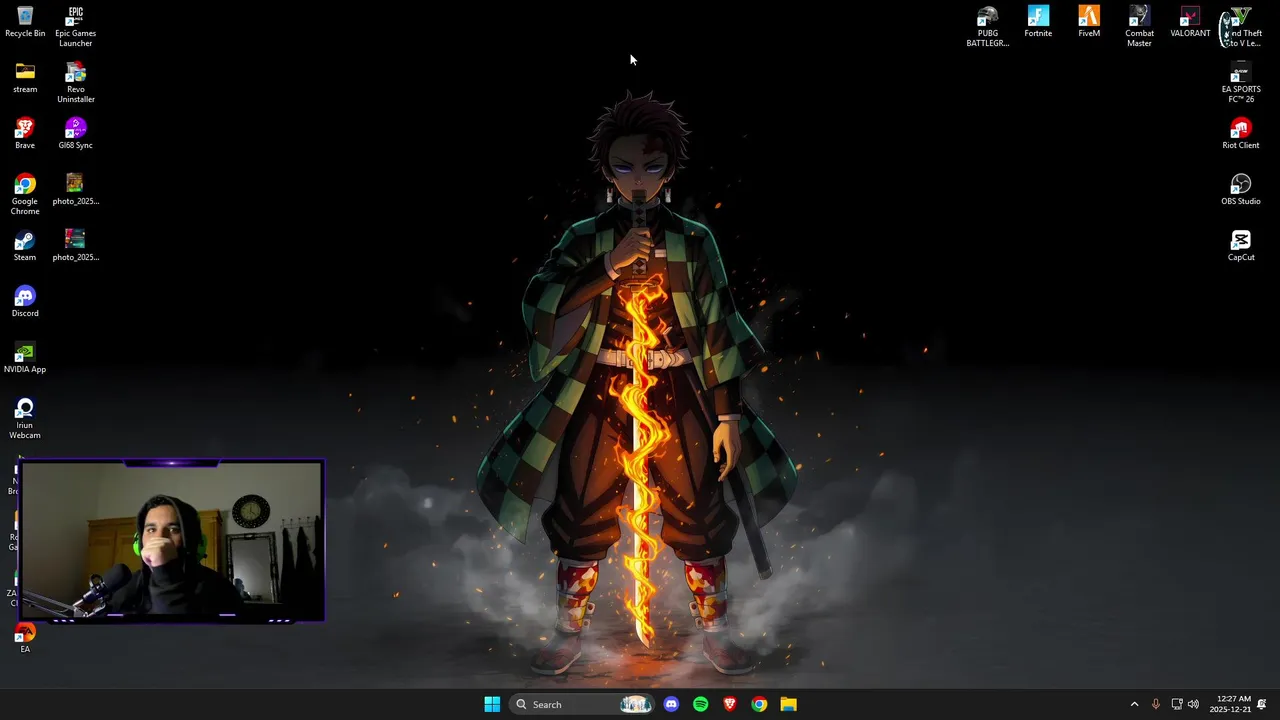1280x720 pixels.
Task: Open network settings from system tray
Action: (1177, 704)
